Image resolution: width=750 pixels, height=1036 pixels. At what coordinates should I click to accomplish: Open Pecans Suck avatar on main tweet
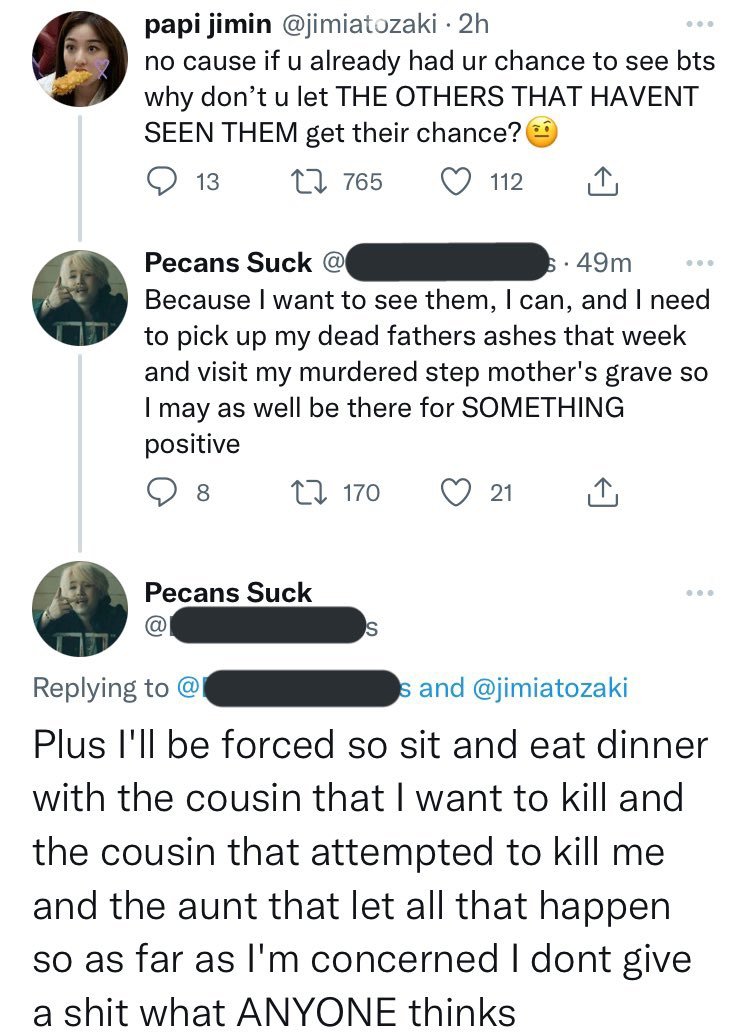coord(80,609)
